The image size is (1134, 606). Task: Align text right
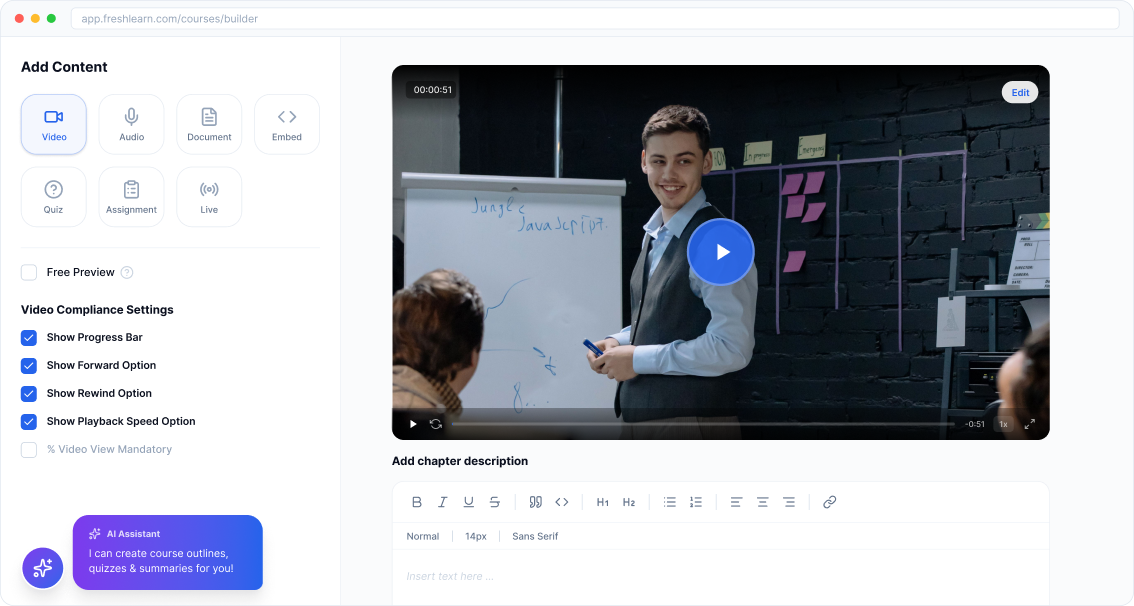[x=789, y=502]
